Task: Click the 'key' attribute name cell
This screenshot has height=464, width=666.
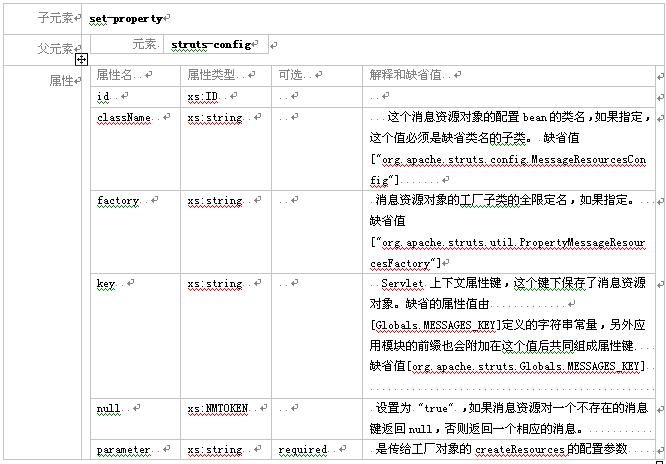Action: pos(106,284)
